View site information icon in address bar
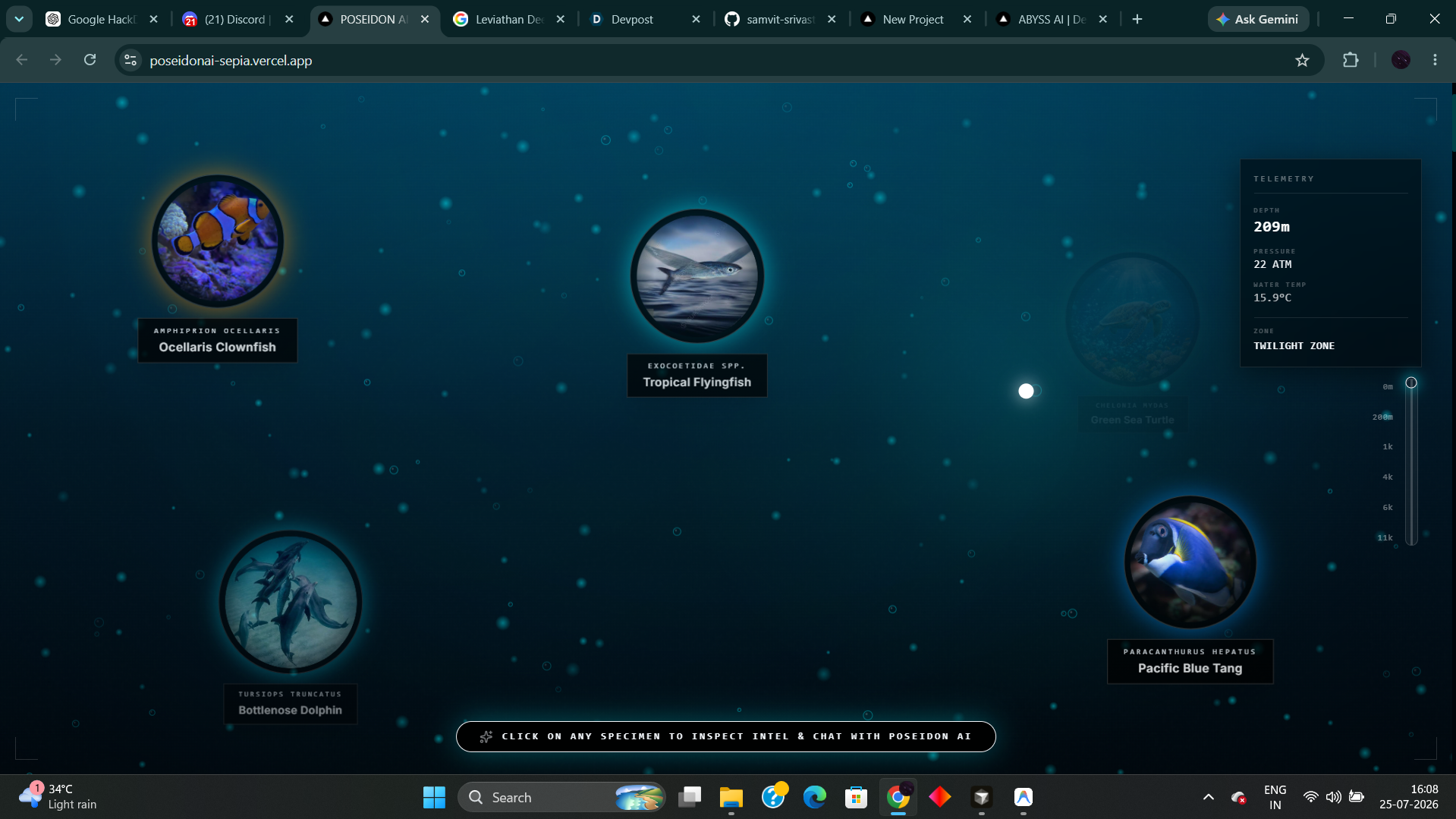This screenshot has height=819, width=1456. (131, 60)
